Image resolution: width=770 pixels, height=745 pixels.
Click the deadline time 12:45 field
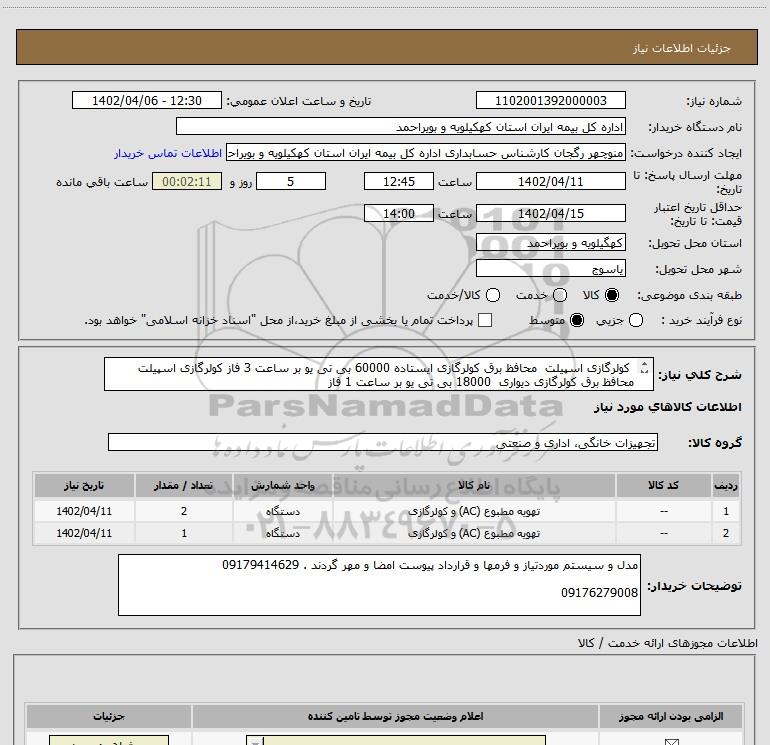399,182
